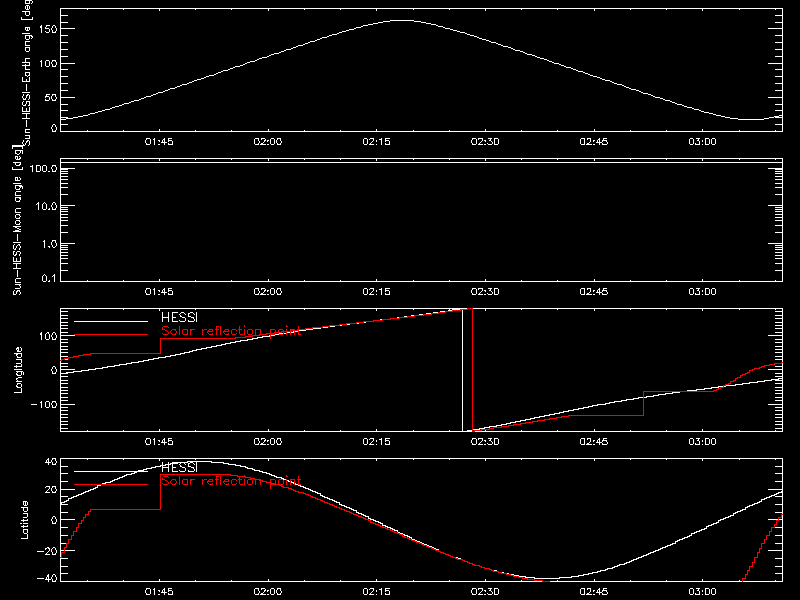Viewport: 800px width, 600px height.
Task: Click 03:00 under the Moon angle plot
Action: point(703,291)
